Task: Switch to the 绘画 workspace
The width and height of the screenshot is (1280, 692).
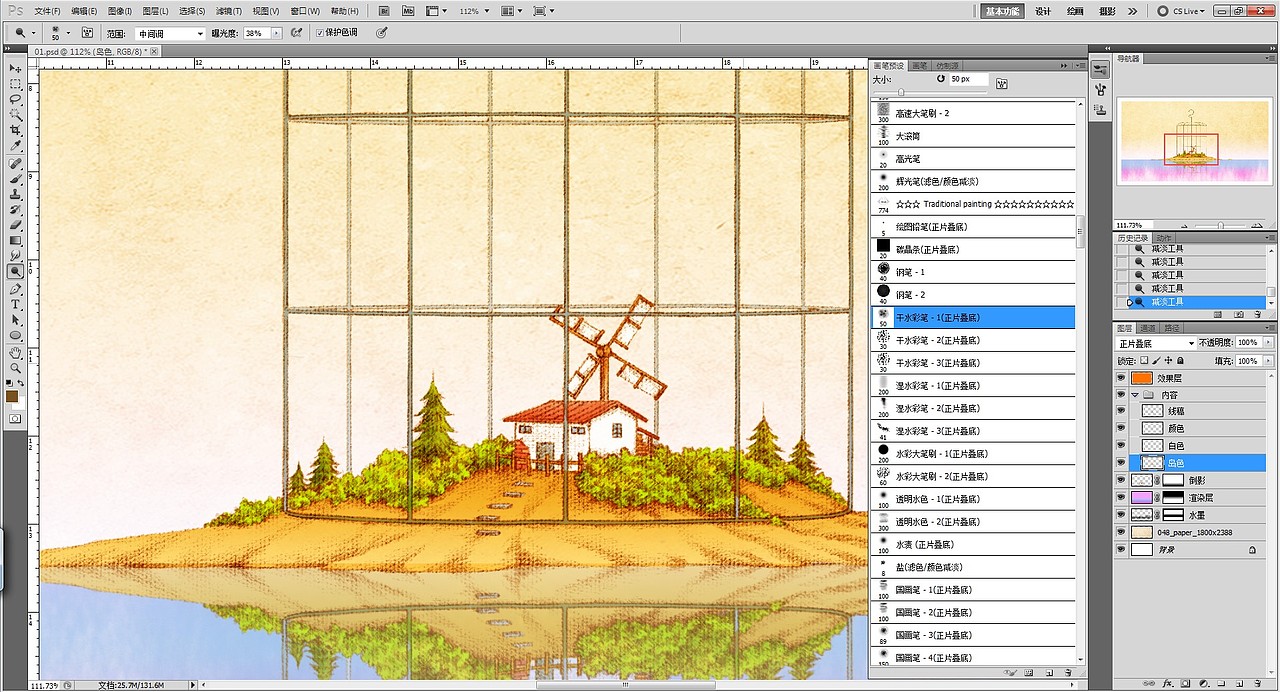Action: click(x=1075, y=11)
